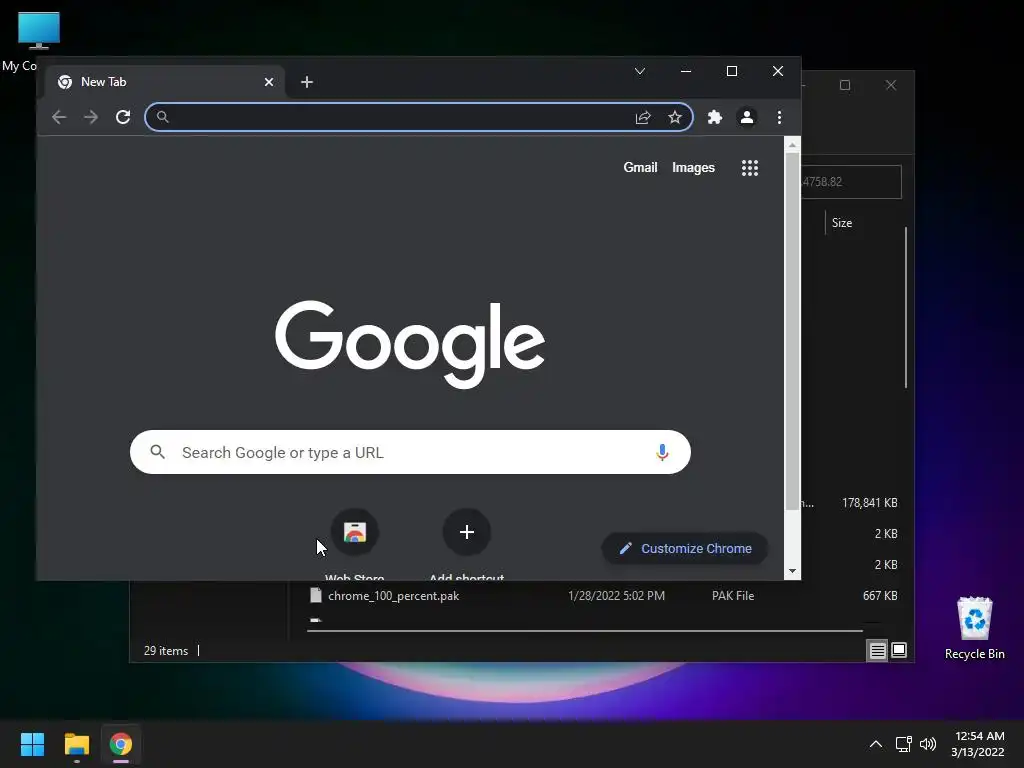This screenshot has width=1024, height=768.
Task: Click the Chrome vertical scrollbar thumb
Action: point(792,332)
